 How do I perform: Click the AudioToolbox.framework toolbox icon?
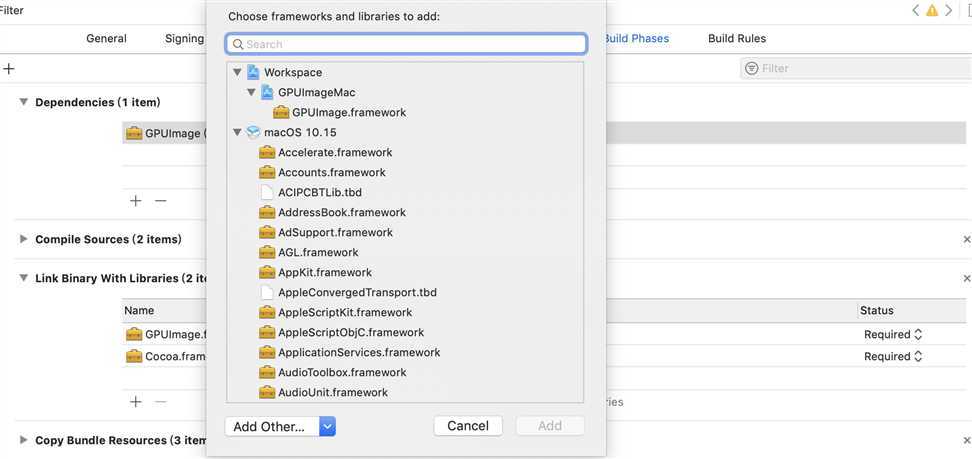click(267, 372)
